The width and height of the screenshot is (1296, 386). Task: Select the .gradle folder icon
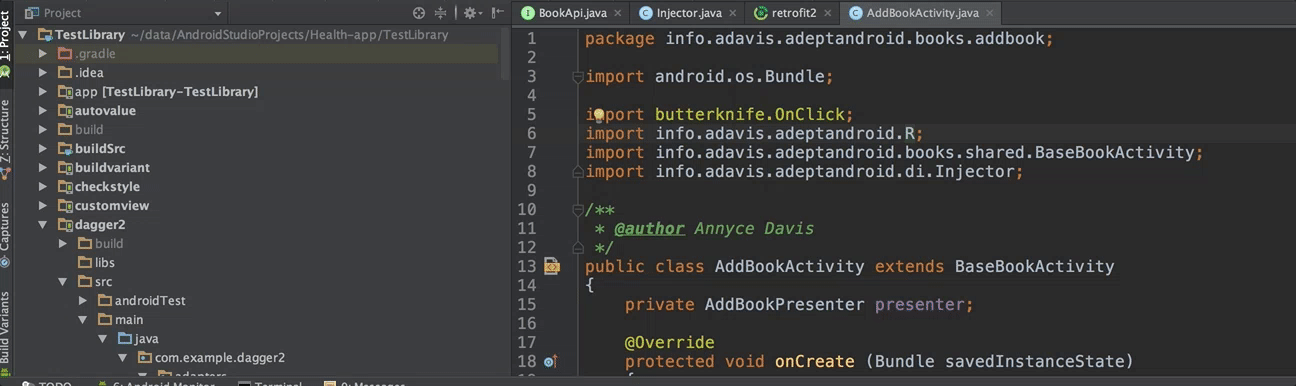click(x=65, y=53)
